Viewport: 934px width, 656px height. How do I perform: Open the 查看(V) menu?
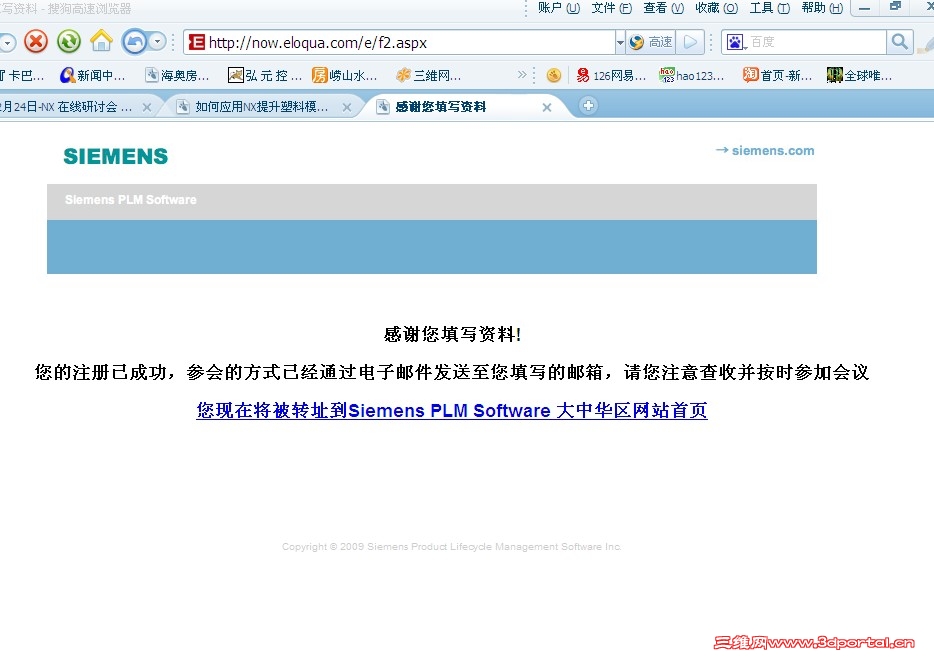663,8
